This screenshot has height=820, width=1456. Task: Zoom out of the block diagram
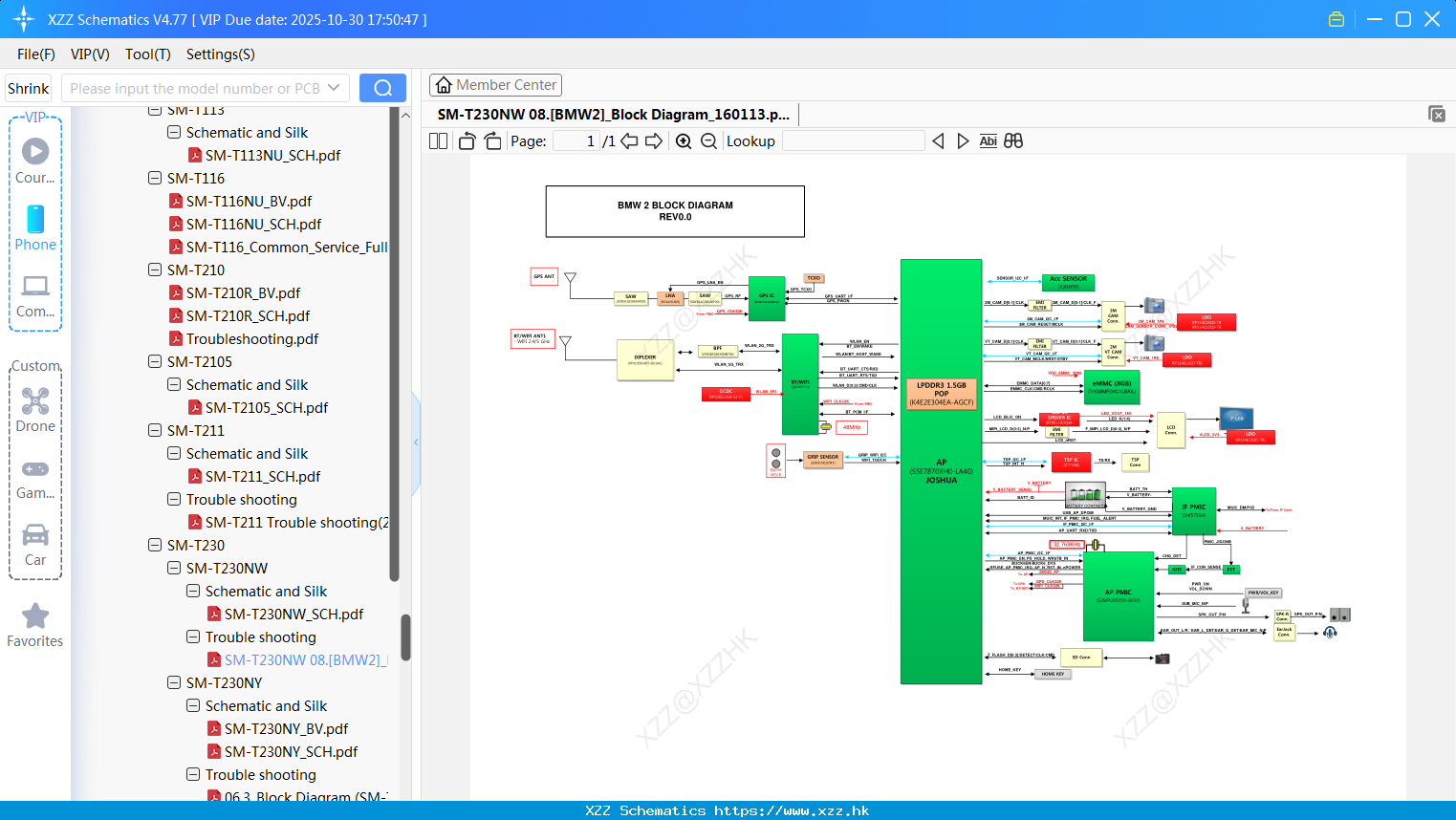tap(708, 140)
